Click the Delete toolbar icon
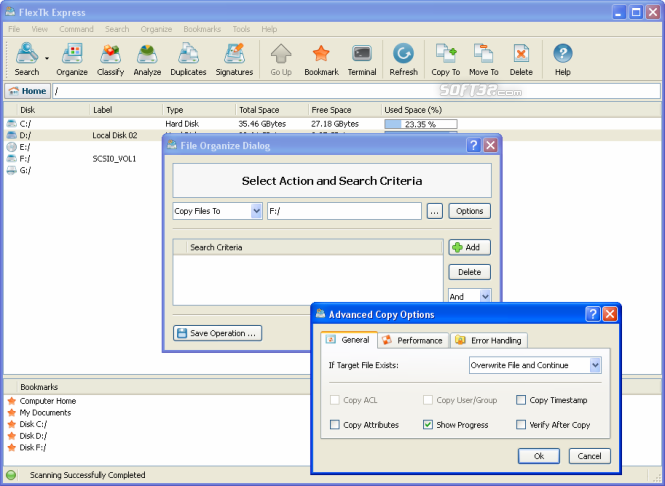The width and height of the screenshot is (665, 486). pyautogui.click(x=521, y=54)
